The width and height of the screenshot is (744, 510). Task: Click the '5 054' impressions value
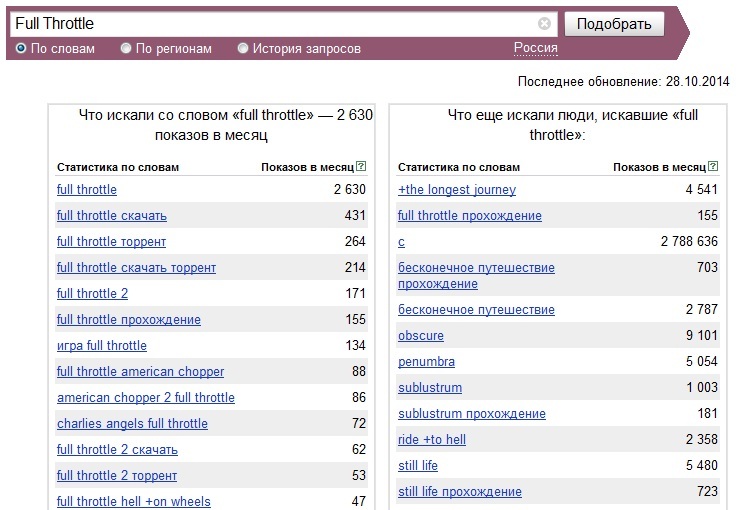pos(702,362)
